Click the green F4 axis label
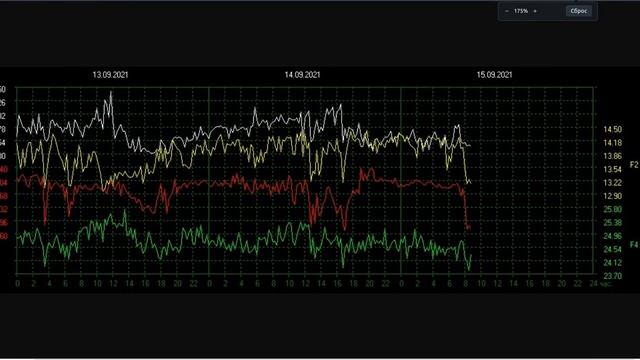640x360 pixels. click(x=634, y=244)
